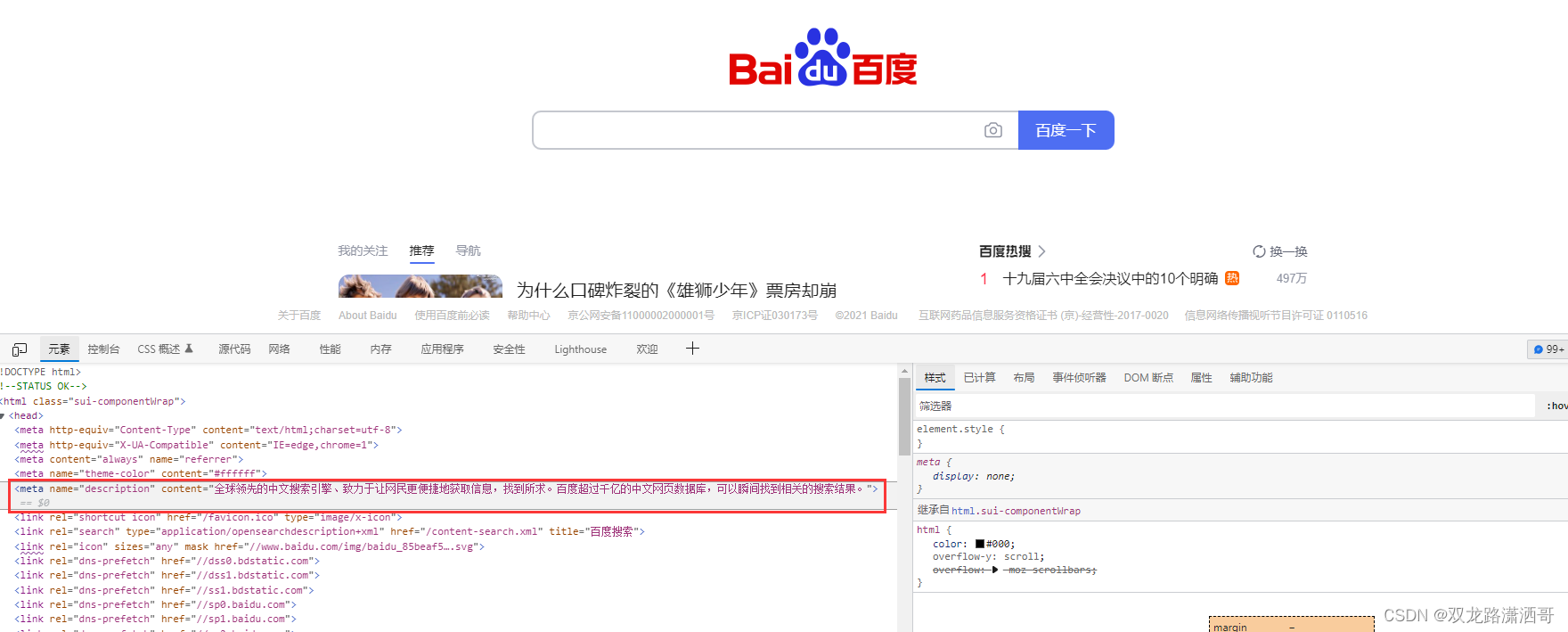1568x632 pixels.
Task: Click the element.style rule
Action: 960,429
